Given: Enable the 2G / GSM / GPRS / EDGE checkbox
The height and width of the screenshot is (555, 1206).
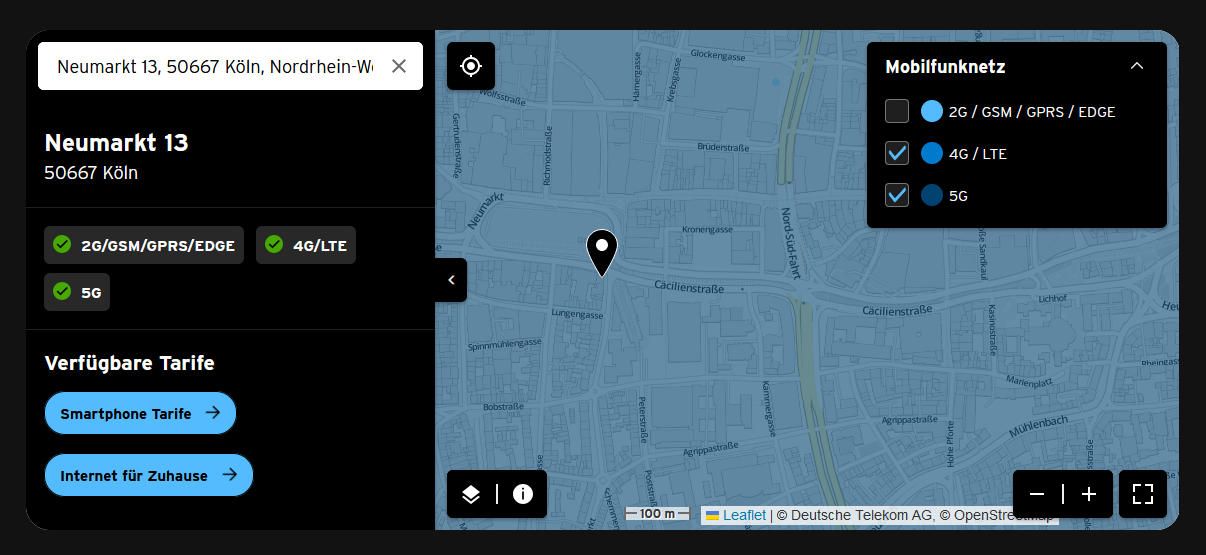Looking at the screenshot, I should click(897, 111).
